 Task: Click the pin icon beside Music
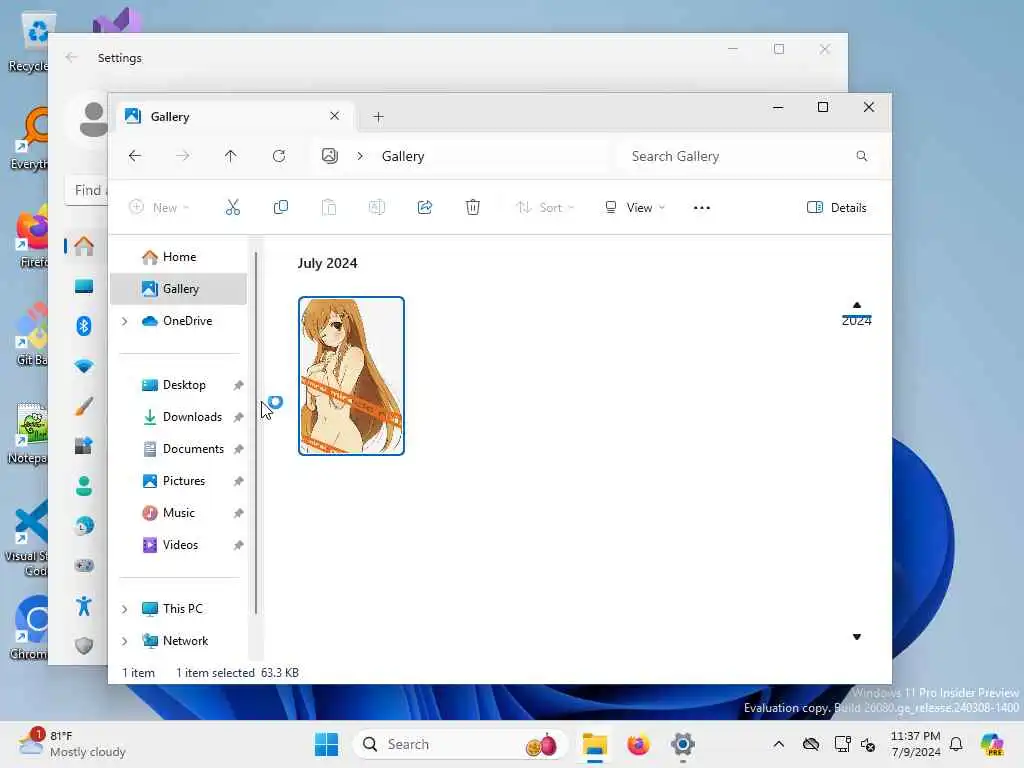point(238,513)
